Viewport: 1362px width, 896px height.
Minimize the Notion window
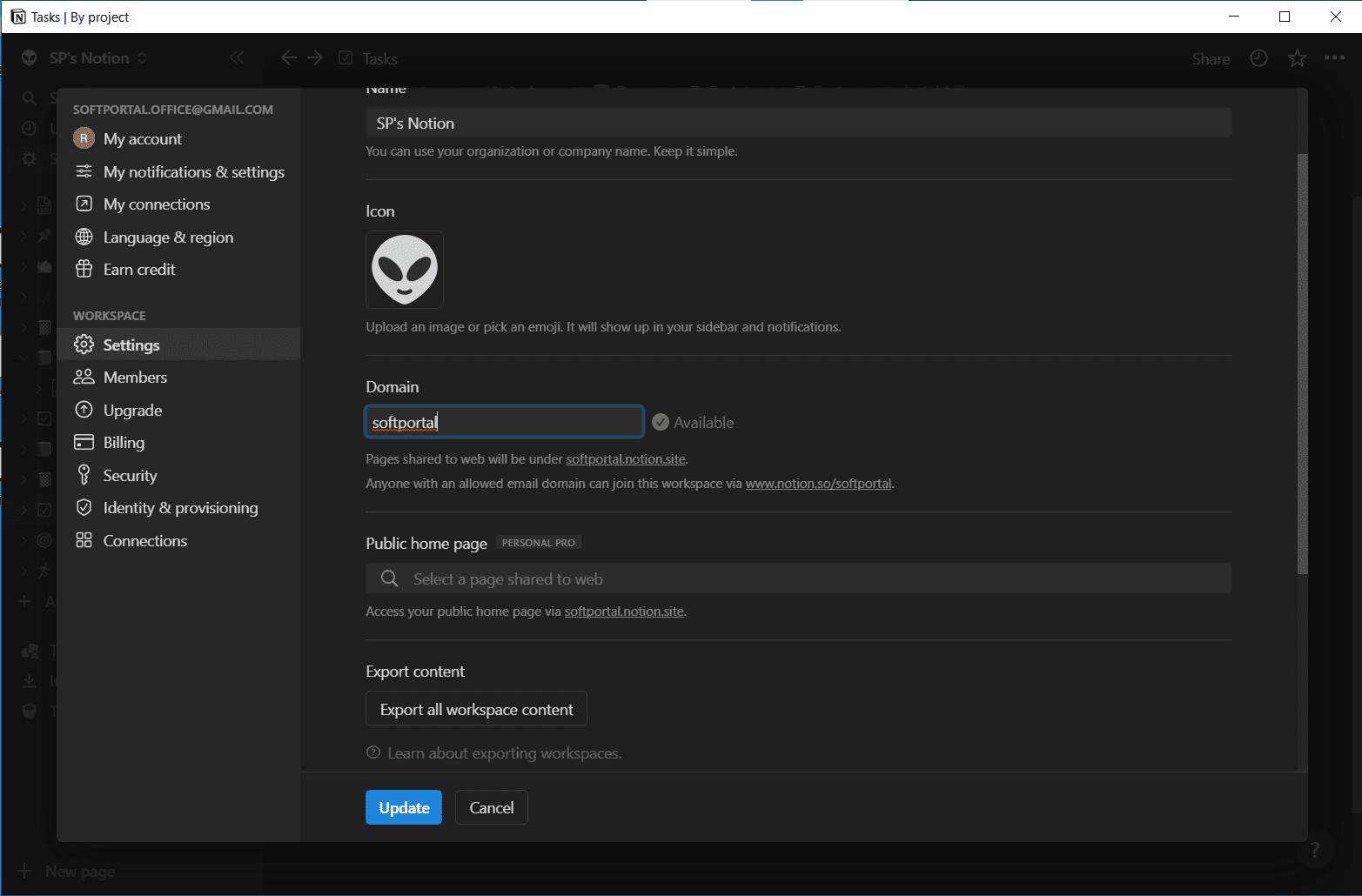(1234, 17)
